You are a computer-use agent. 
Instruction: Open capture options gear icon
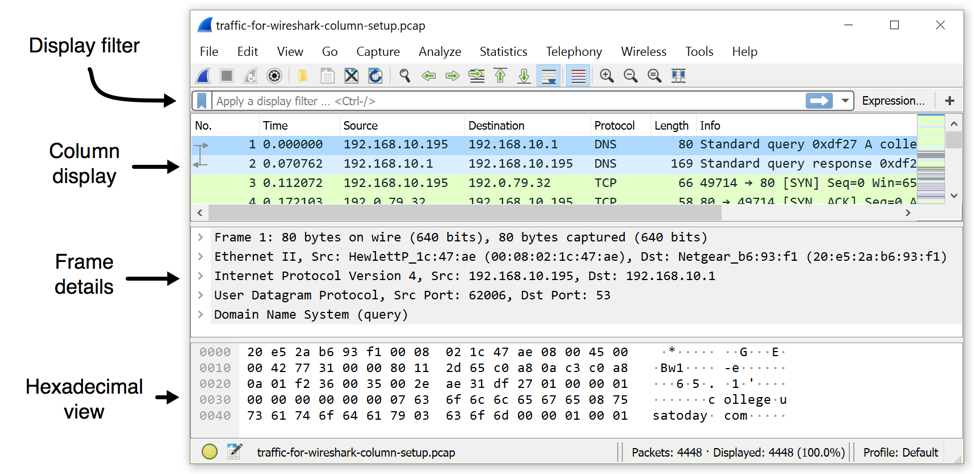pos(274,76)
